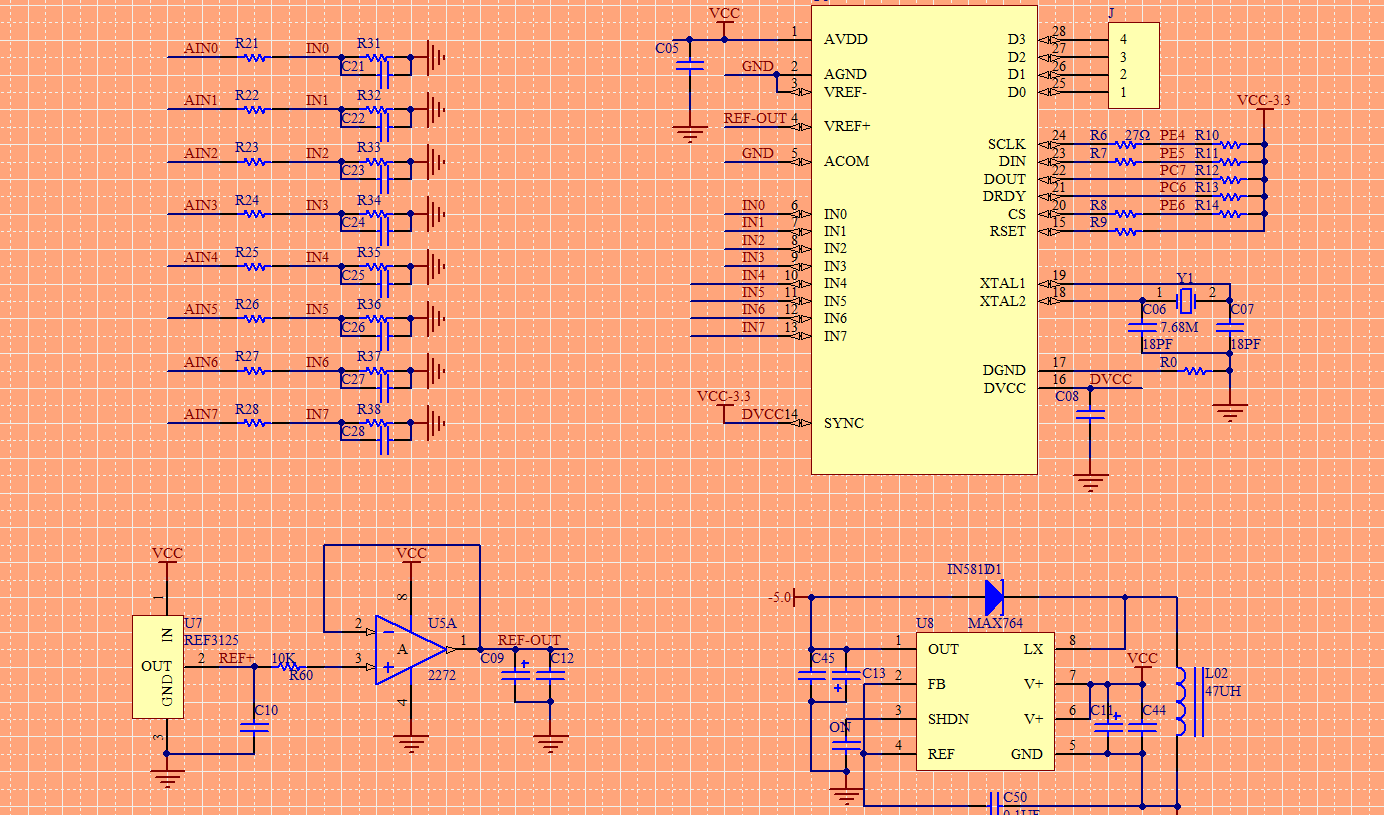
Task: Select the L02 47UH inductor symbol
Action: pos(1184,701)
